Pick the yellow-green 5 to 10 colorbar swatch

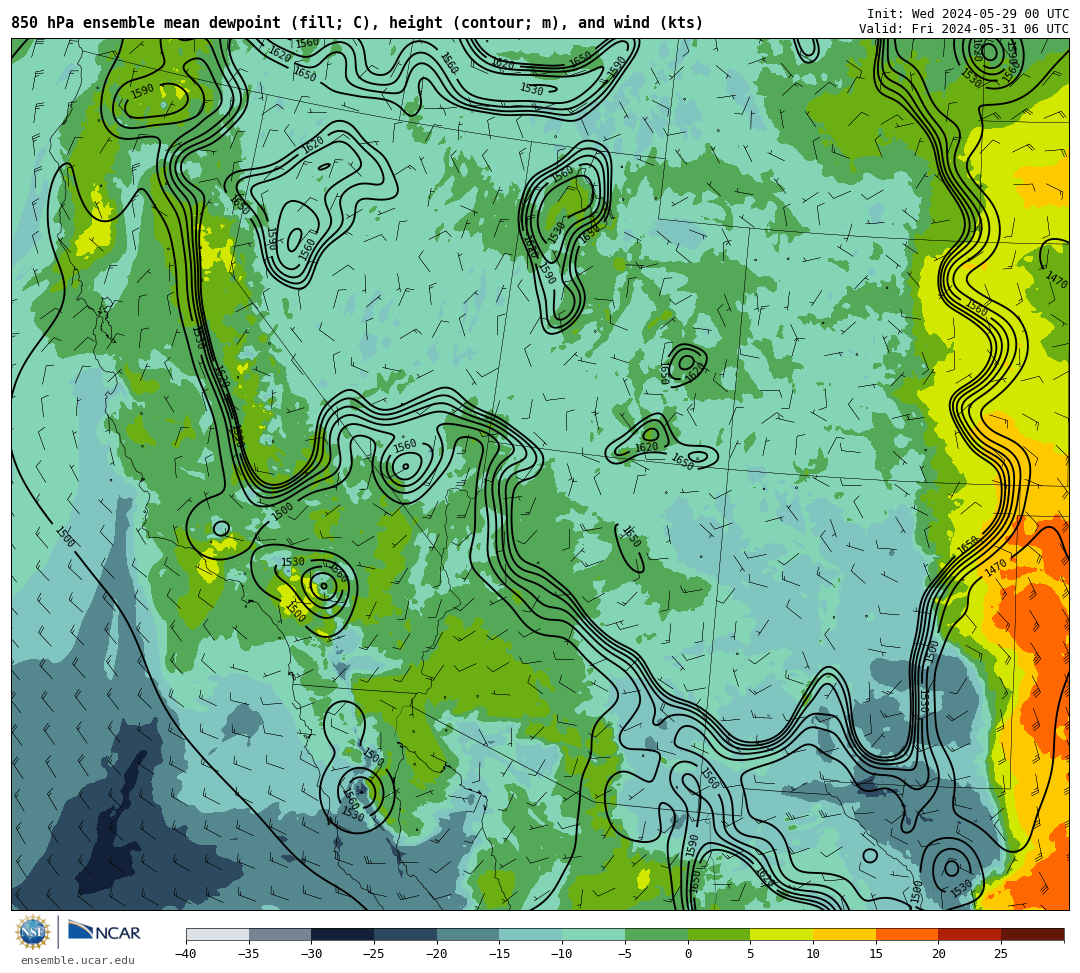(782, 935)
